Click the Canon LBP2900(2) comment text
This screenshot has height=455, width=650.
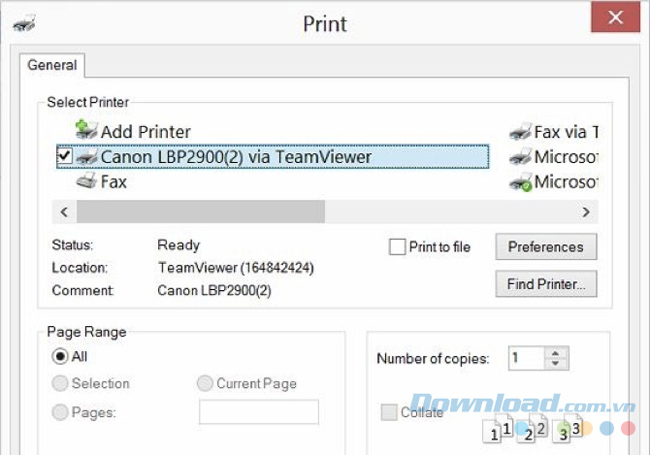click(214, 290)
